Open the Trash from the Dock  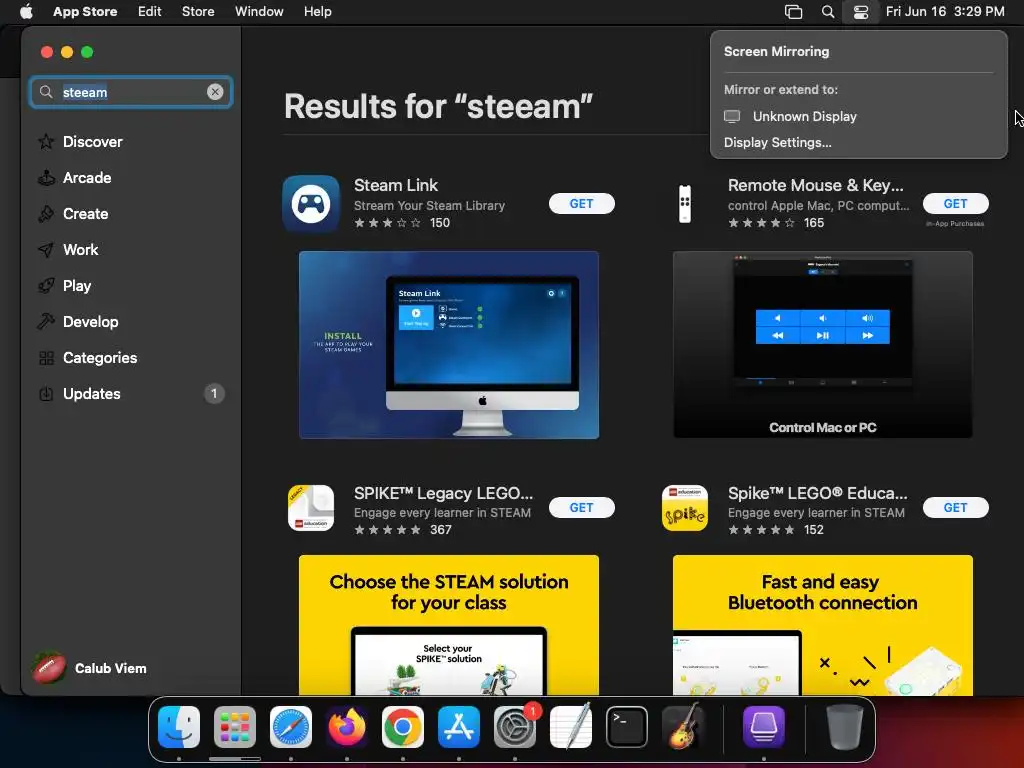(846, 727)
